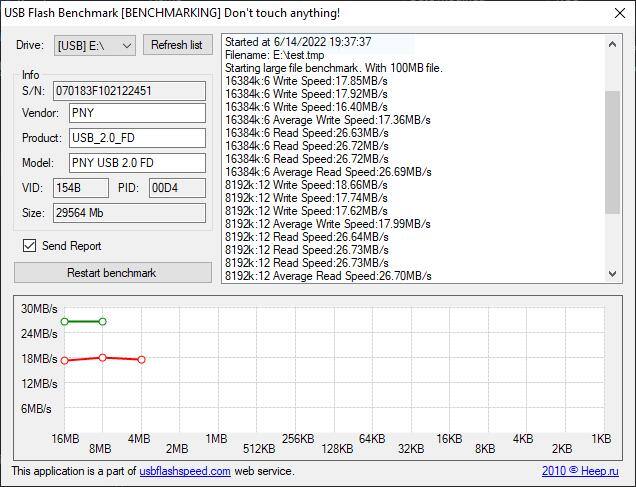Toggle the Send Report checkbox

30,246
